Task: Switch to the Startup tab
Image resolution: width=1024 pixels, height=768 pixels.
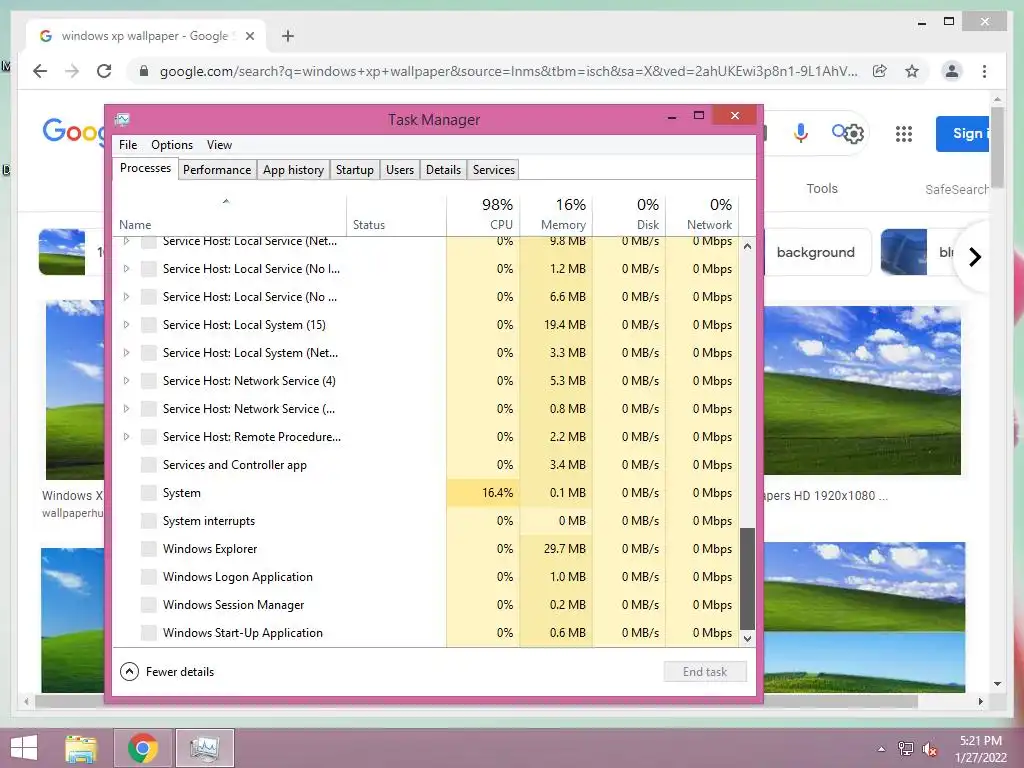Action: (x=355, y=170)
